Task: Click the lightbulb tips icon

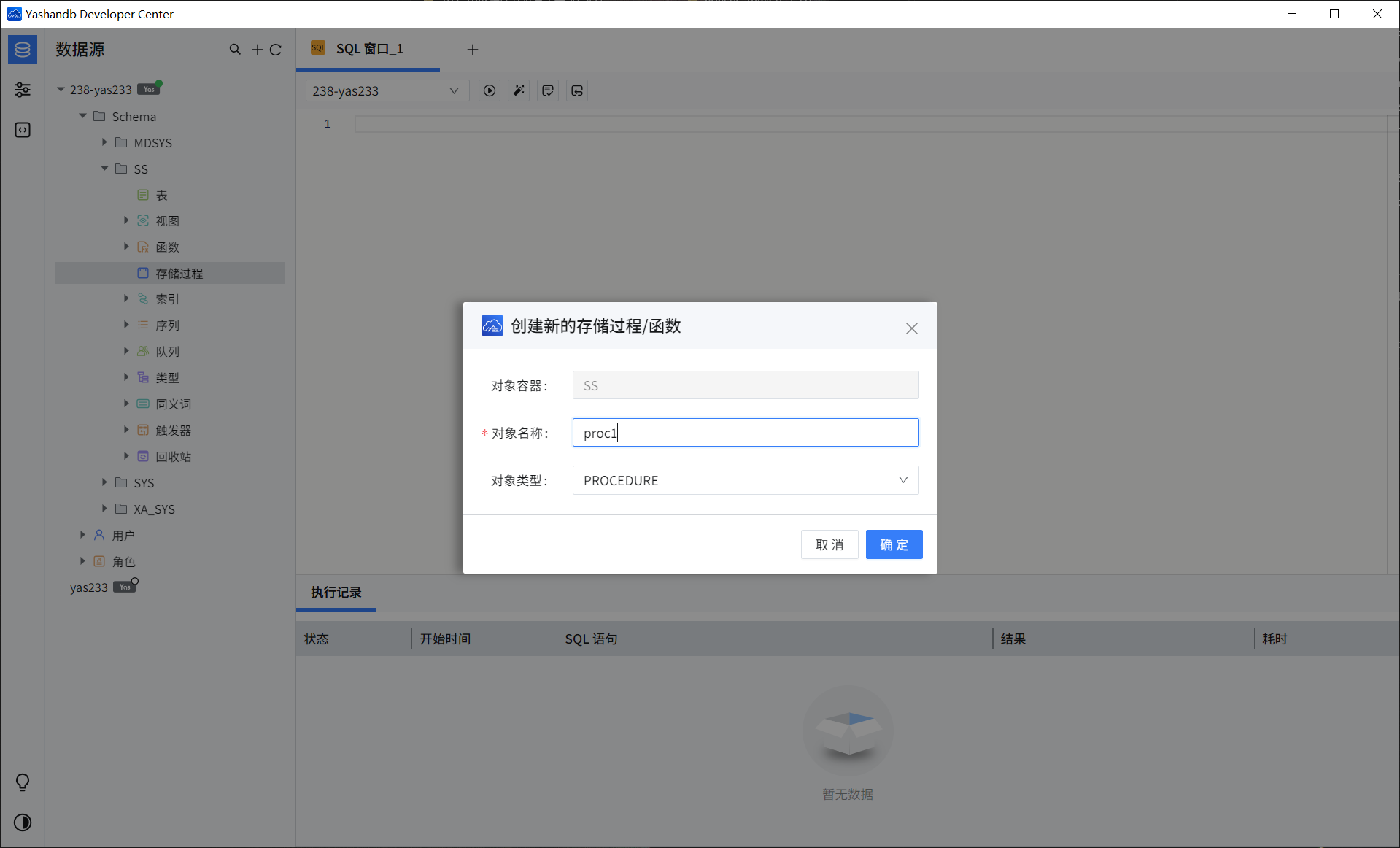Action: [22, 782]
